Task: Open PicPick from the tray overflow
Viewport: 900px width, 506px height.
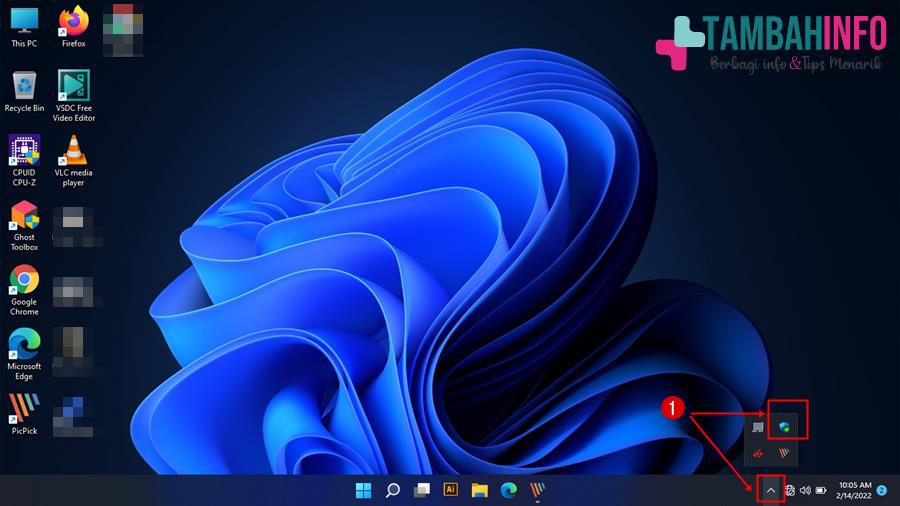Action: click(x=784, y=454)
